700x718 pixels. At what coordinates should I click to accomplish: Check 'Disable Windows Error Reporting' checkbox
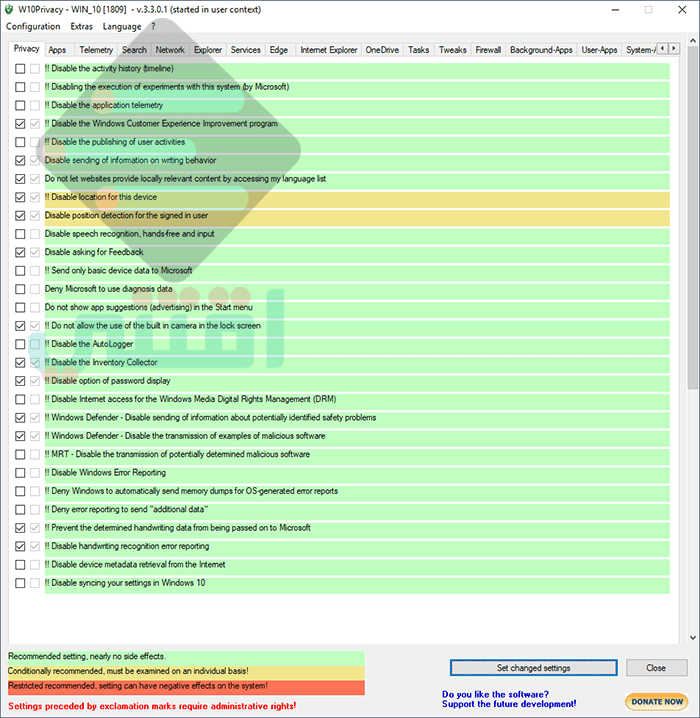tap(20, 473)
